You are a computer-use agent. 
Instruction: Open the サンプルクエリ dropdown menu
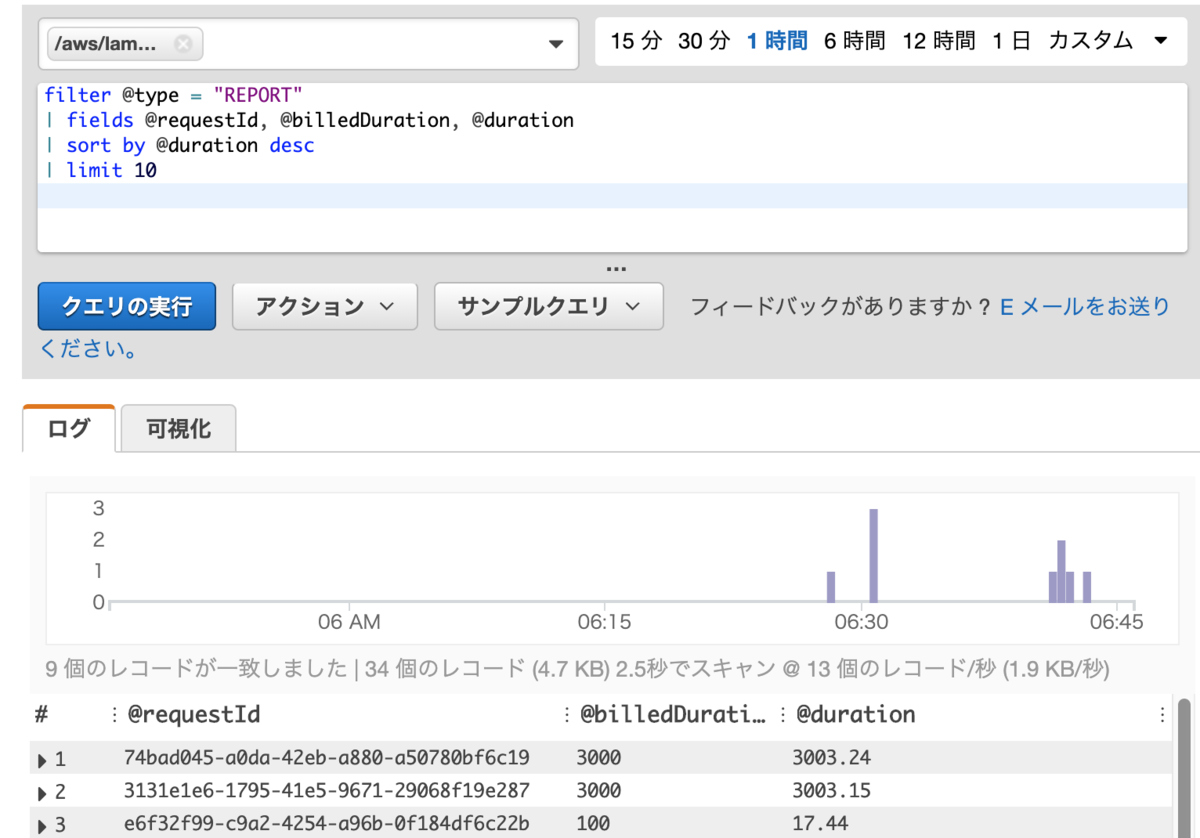(549, 306)
